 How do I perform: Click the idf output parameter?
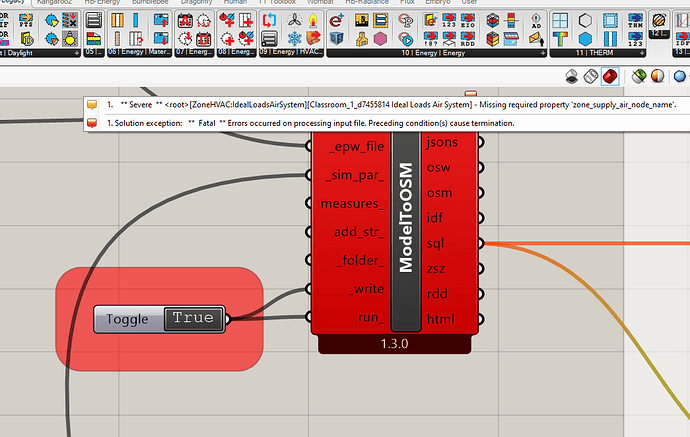434,218
